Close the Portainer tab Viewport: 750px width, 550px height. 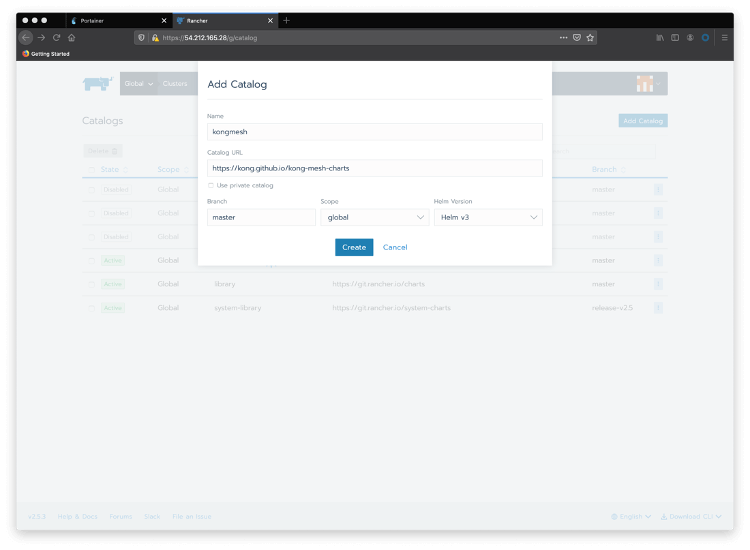[164, 21]
